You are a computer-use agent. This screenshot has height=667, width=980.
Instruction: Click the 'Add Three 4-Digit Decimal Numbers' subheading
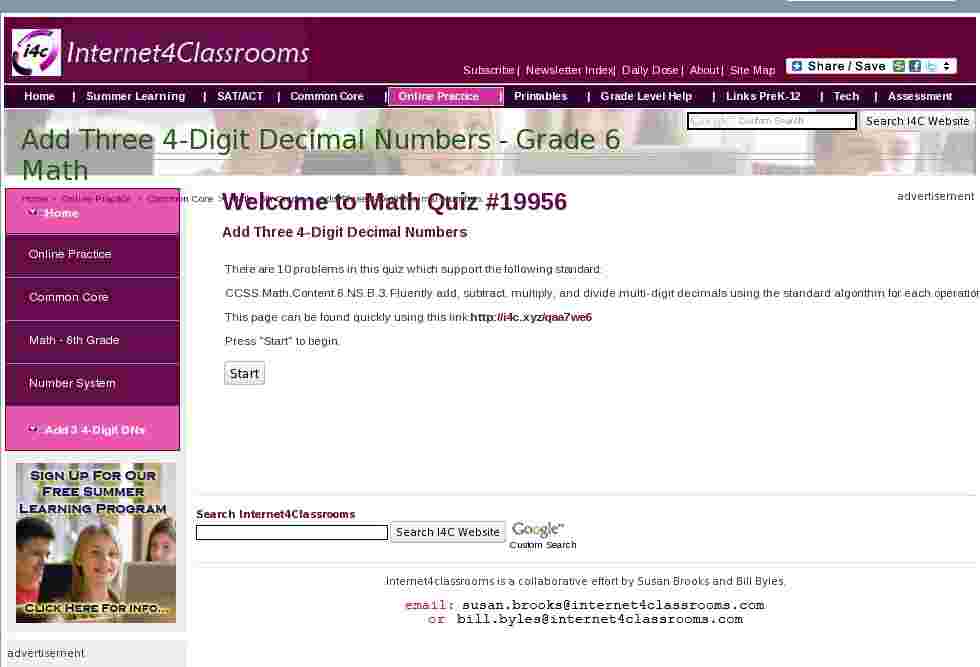(344, 232)
